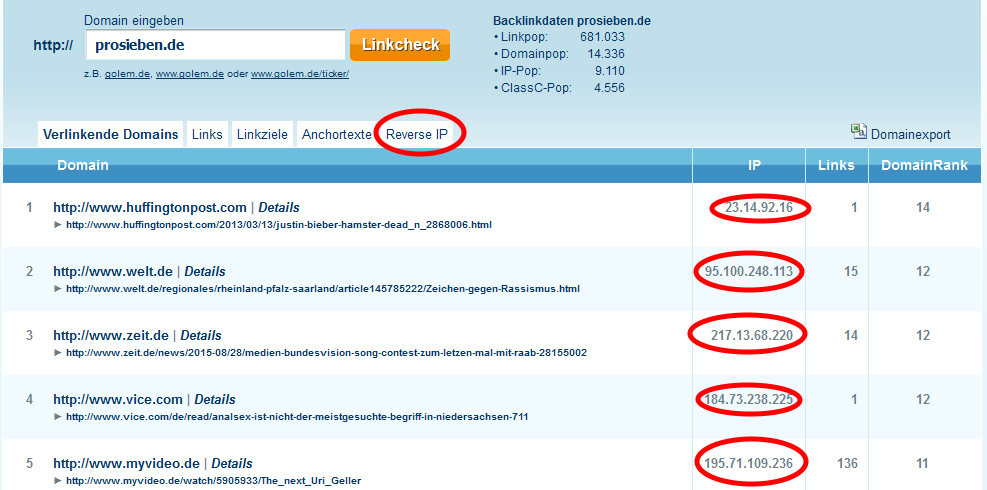Expand arrow beside welt.de article URL
The width and height of the screenshot is (987, 490).
[58, 288]
